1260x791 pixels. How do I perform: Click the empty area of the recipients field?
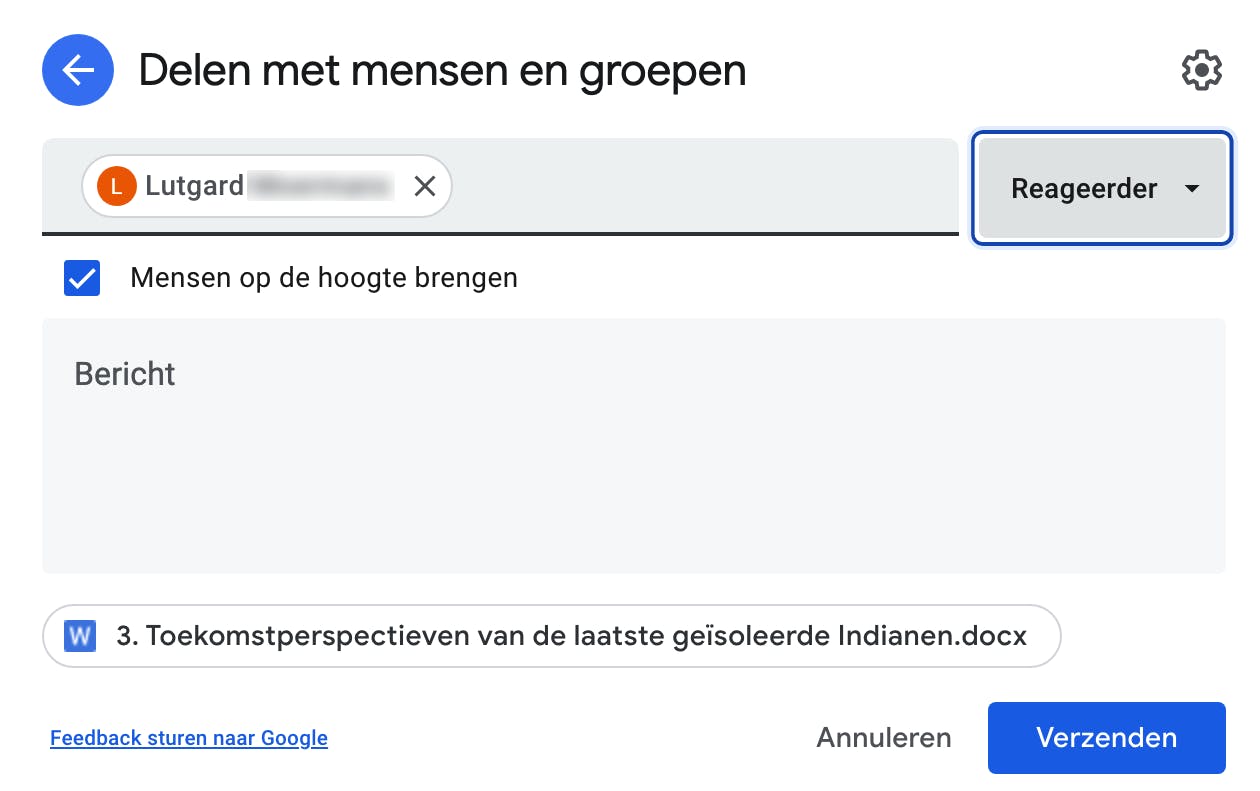coord(700,186)
